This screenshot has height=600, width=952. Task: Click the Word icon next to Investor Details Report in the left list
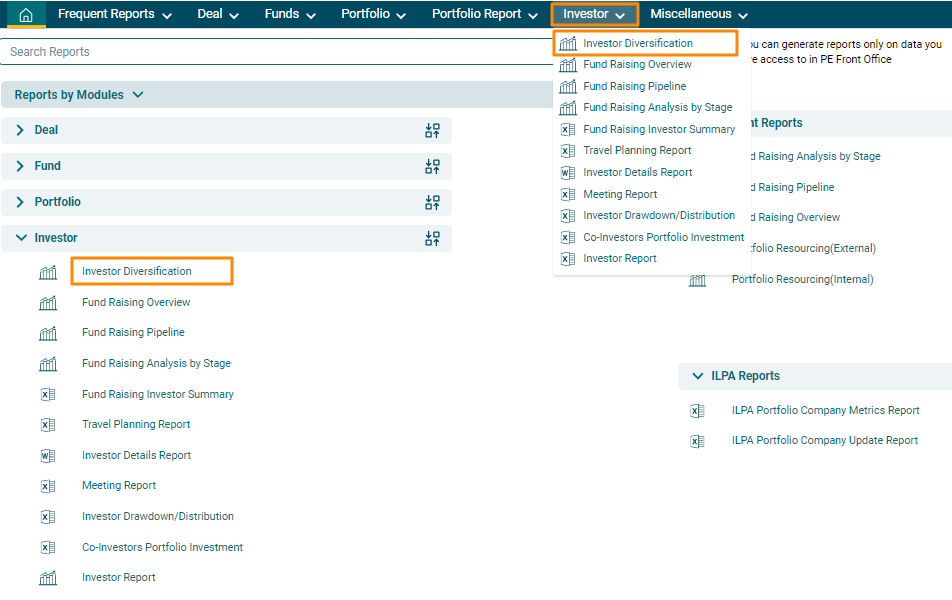click(48, 456)
